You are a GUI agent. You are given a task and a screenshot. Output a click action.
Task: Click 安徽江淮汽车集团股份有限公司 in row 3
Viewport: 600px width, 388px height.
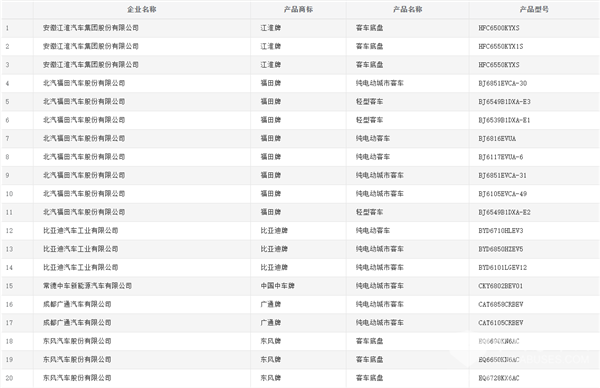(x=91, y=65)
